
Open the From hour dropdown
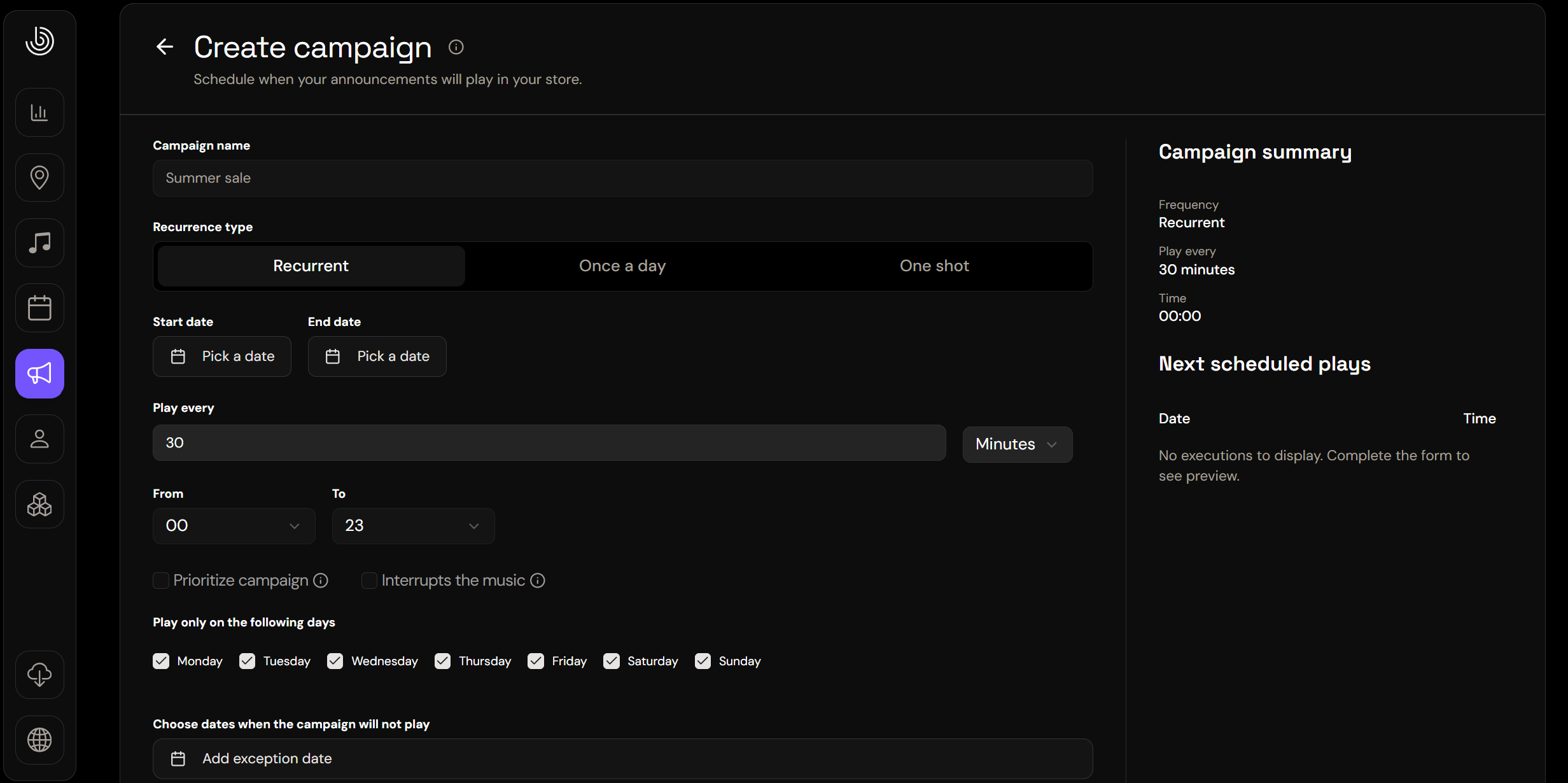[234, 526]
